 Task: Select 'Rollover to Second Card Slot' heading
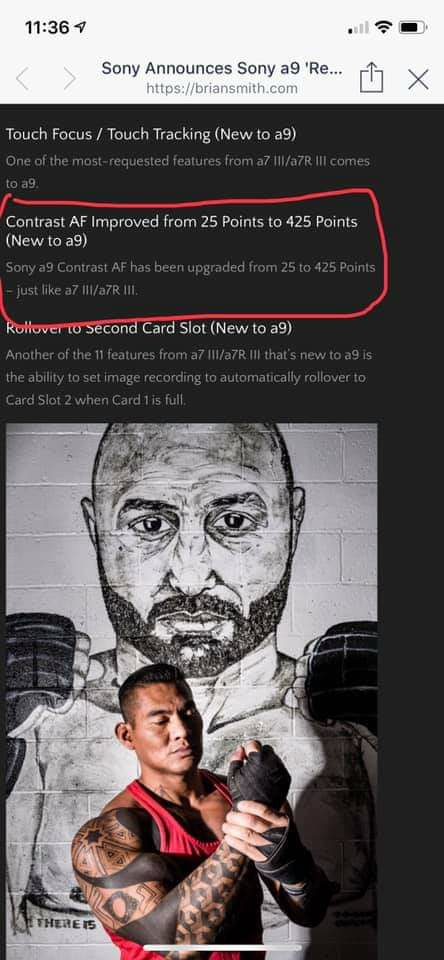point(149,328)
